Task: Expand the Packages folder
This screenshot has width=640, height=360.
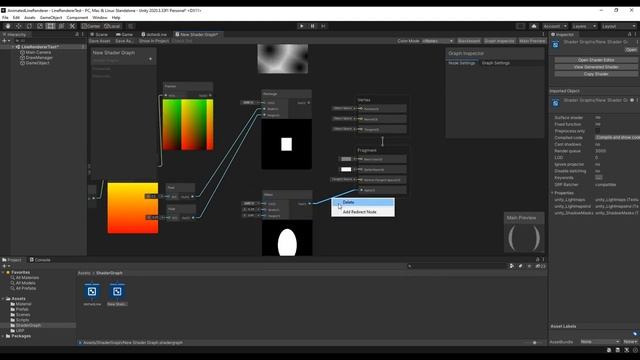Action: (3, 336)
